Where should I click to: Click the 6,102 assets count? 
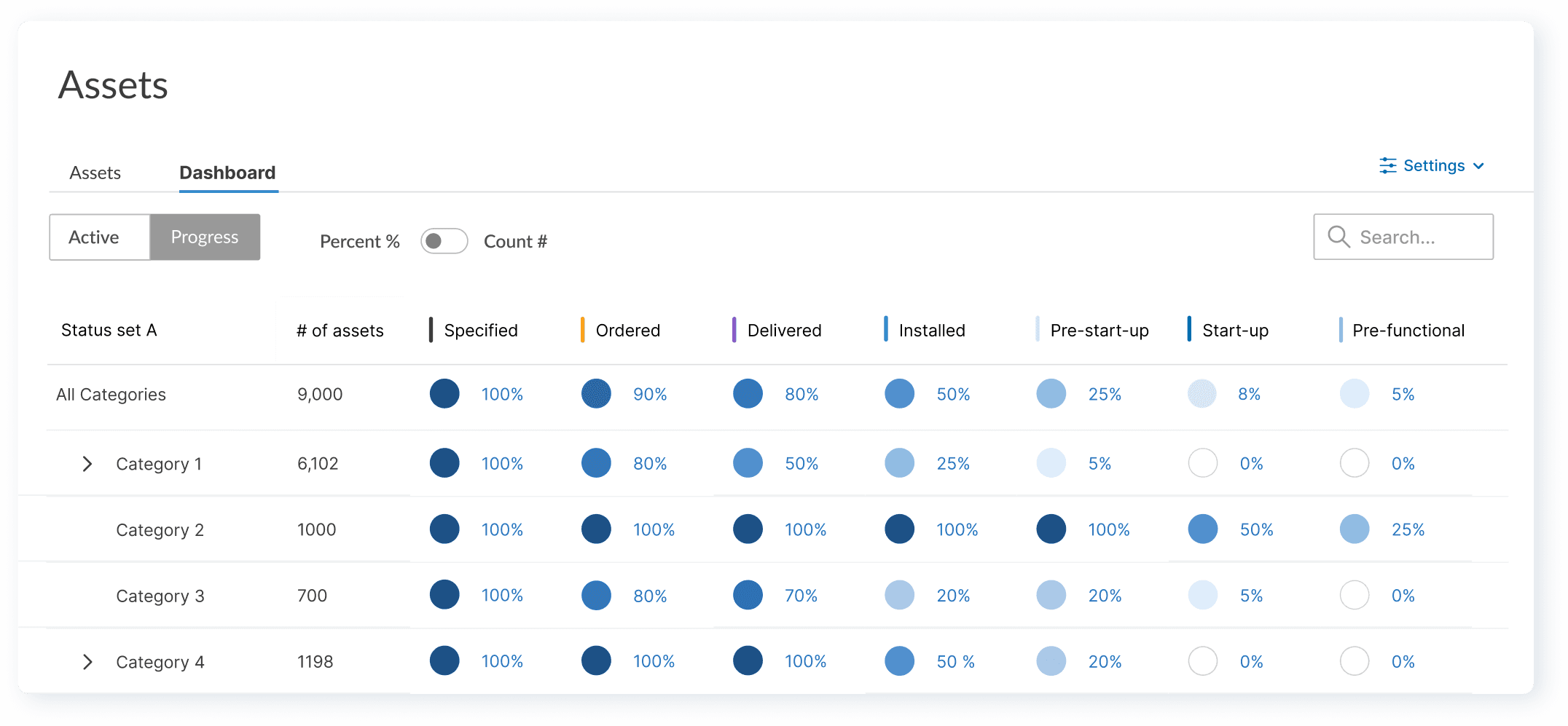click(318, 464)
